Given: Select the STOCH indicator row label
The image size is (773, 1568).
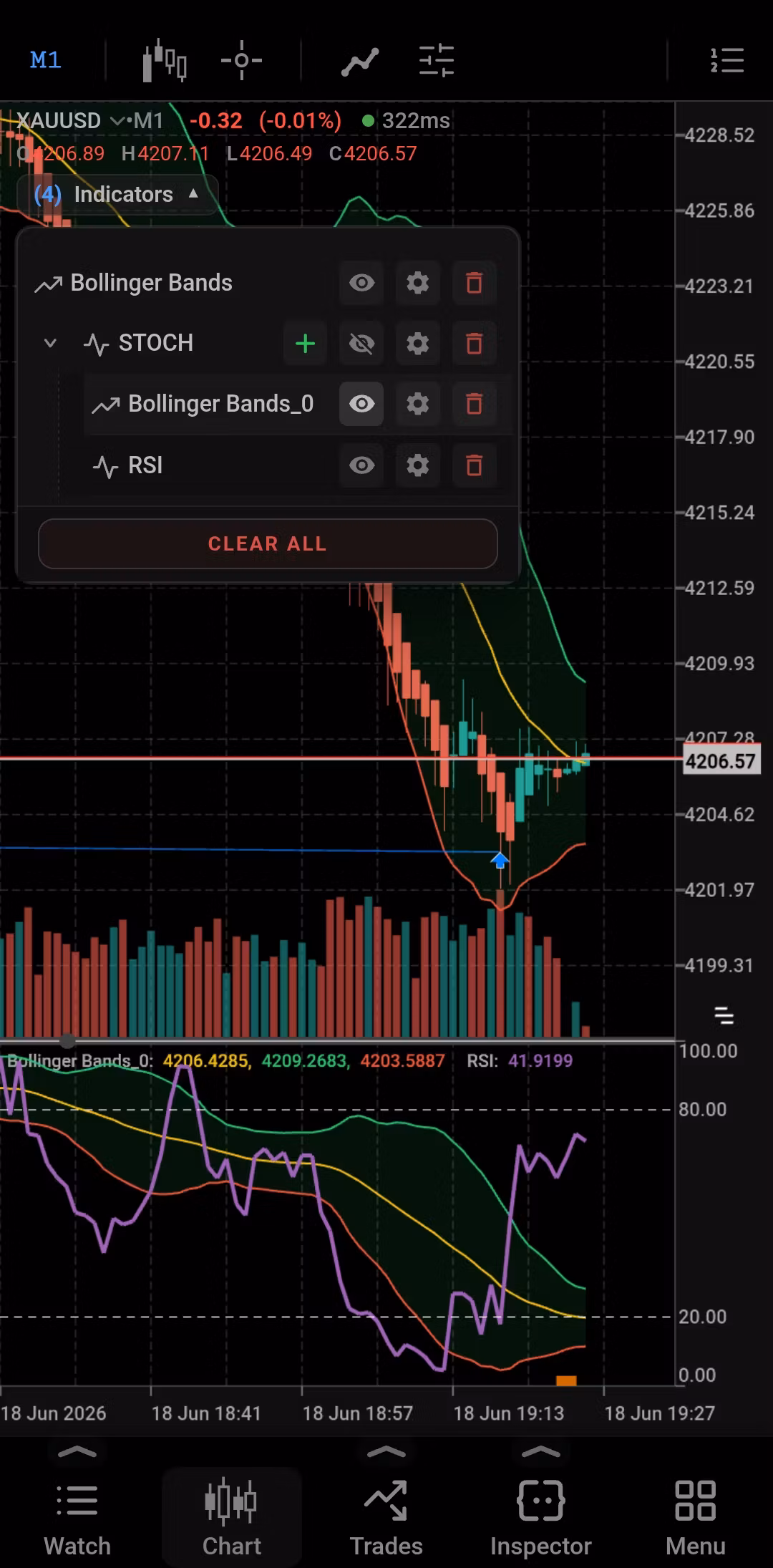Looking at the screenshot, I should pyautogui.click(x=156, y=343).
